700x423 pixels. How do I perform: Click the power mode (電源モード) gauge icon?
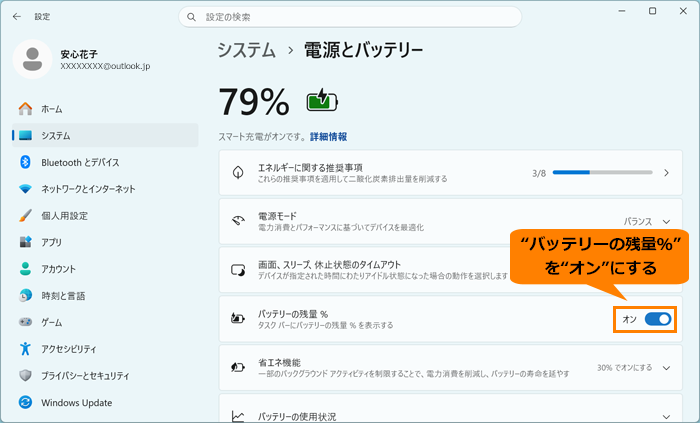[238, 221]
